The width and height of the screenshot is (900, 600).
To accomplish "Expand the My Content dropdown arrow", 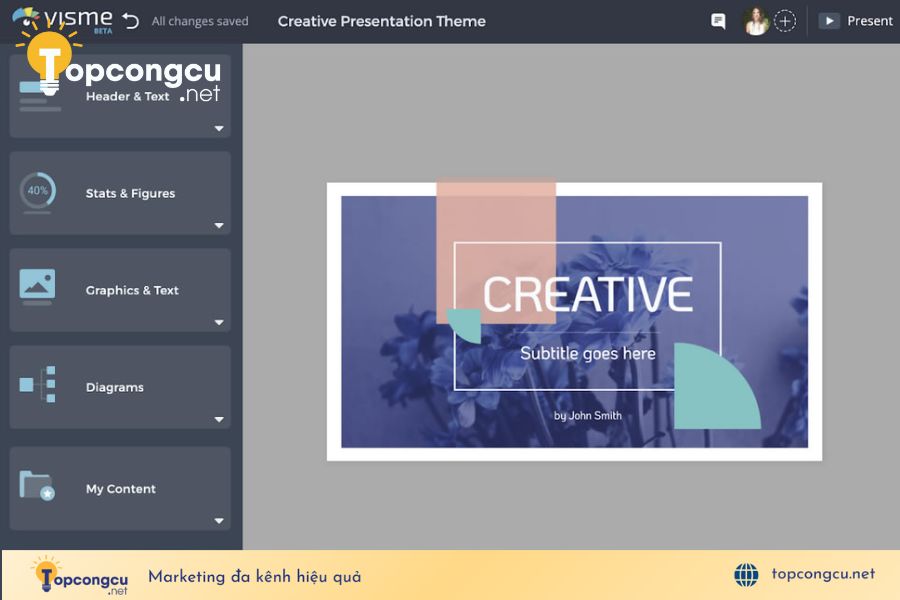I will [219, 521].
